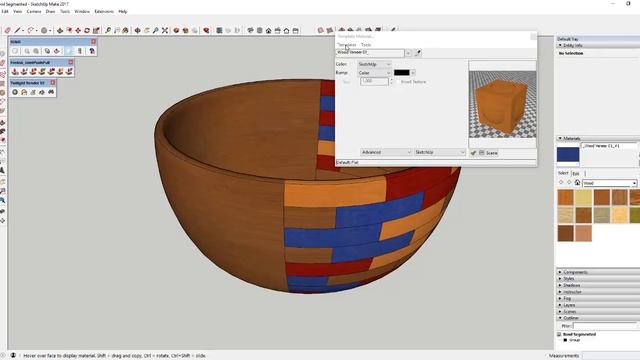This screenshot has width=640, height=360.
Task: Click first icon in JointPushPull toolbar
Action: point(15,71)
